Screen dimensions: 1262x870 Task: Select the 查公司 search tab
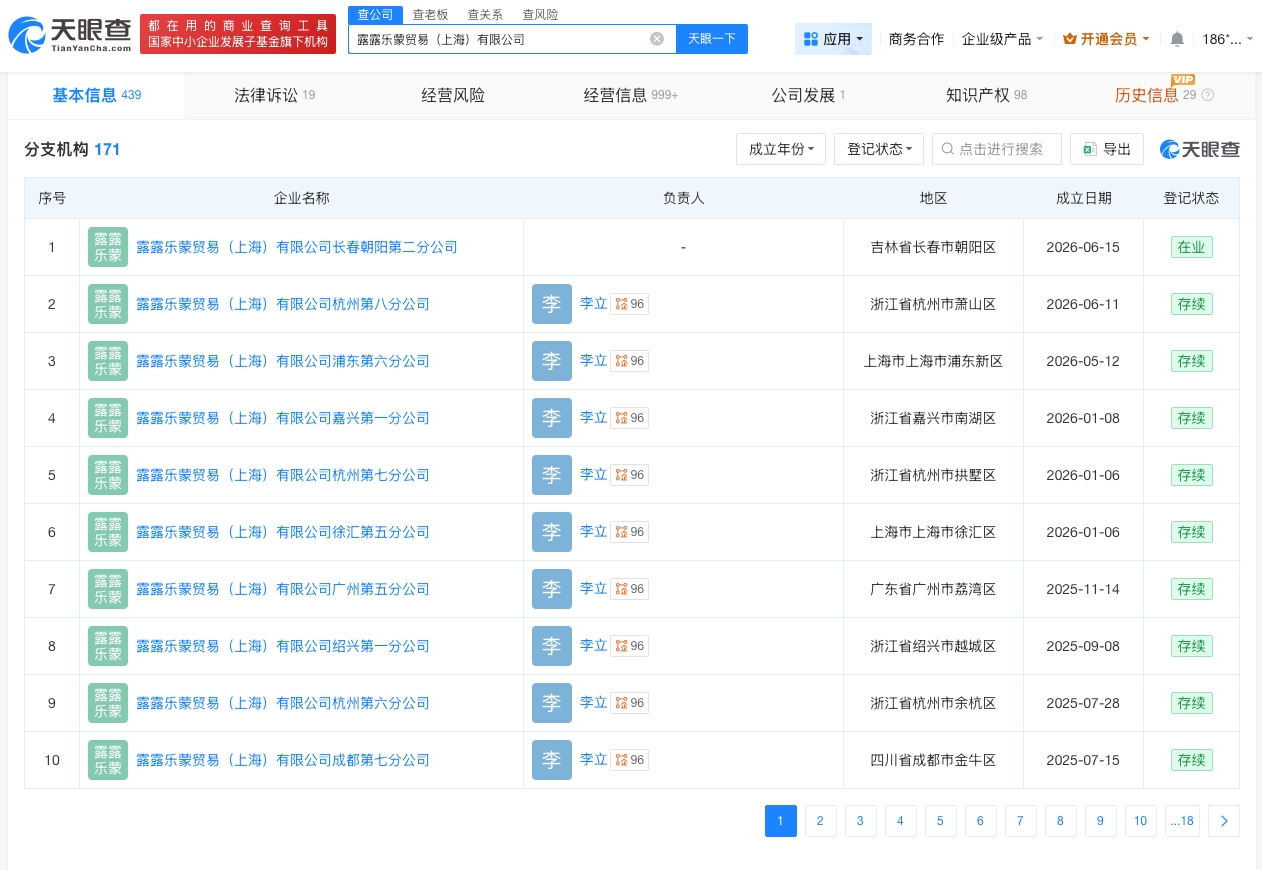(376, 14)
